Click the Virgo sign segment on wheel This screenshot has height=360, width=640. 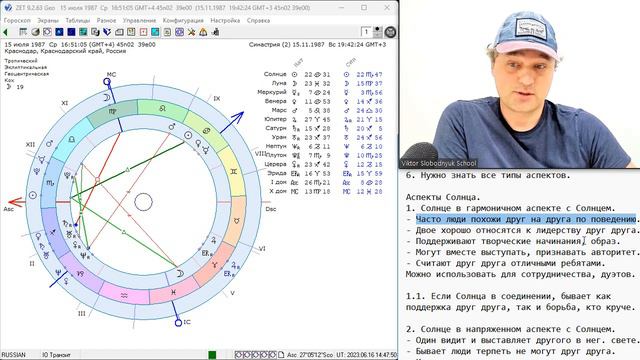pyautogui.click(x=112, y=112)
